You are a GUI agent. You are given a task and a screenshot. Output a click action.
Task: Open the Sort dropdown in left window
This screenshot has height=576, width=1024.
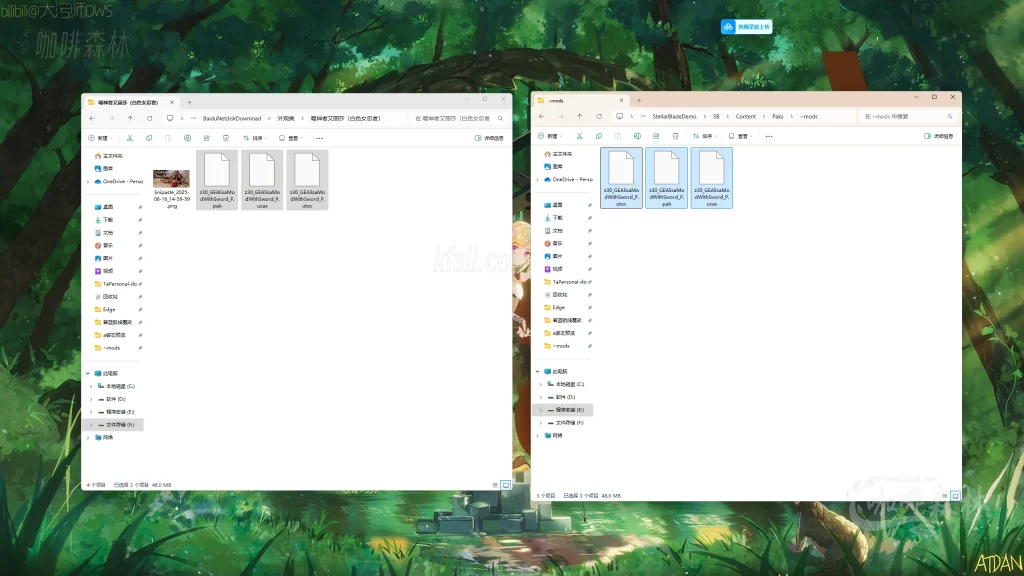point(255,138)
